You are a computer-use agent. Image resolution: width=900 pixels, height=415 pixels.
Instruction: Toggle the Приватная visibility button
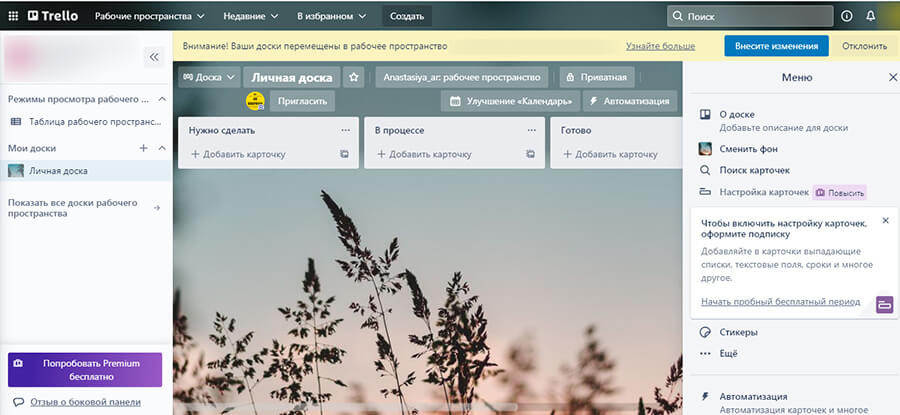tap(598, 77)
